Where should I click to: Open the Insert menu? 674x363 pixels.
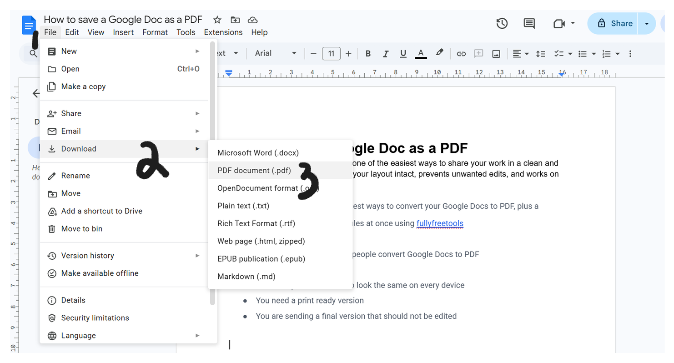point(123,32)
